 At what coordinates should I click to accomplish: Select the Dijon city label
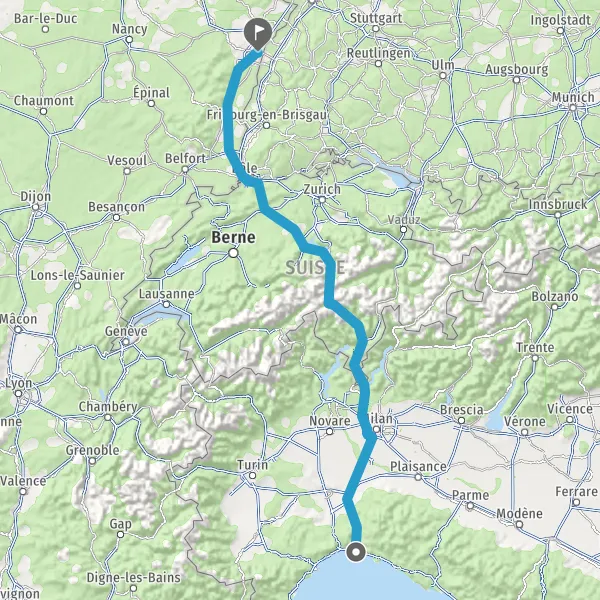36,197
